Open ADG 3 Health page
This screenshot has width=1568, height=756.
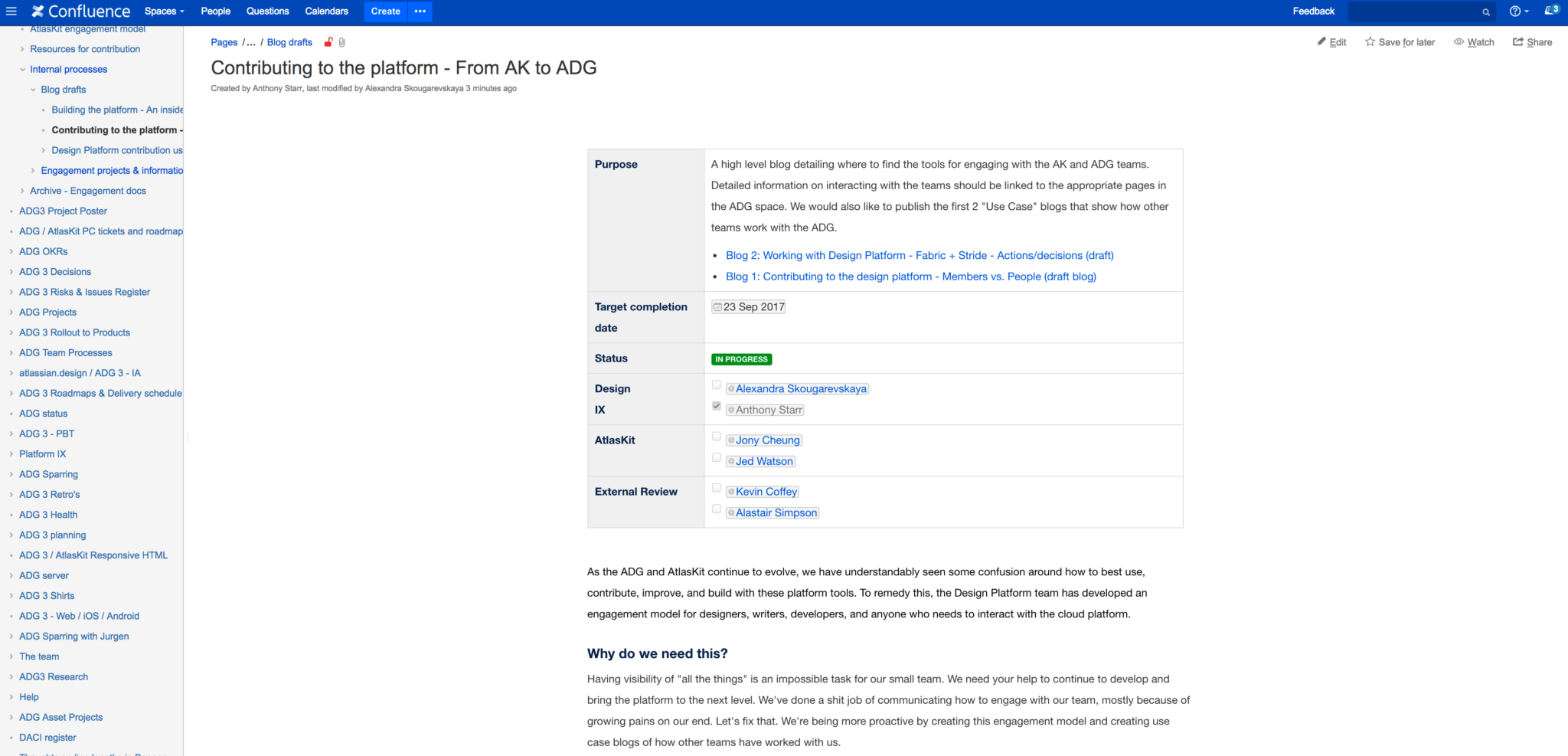48,515
